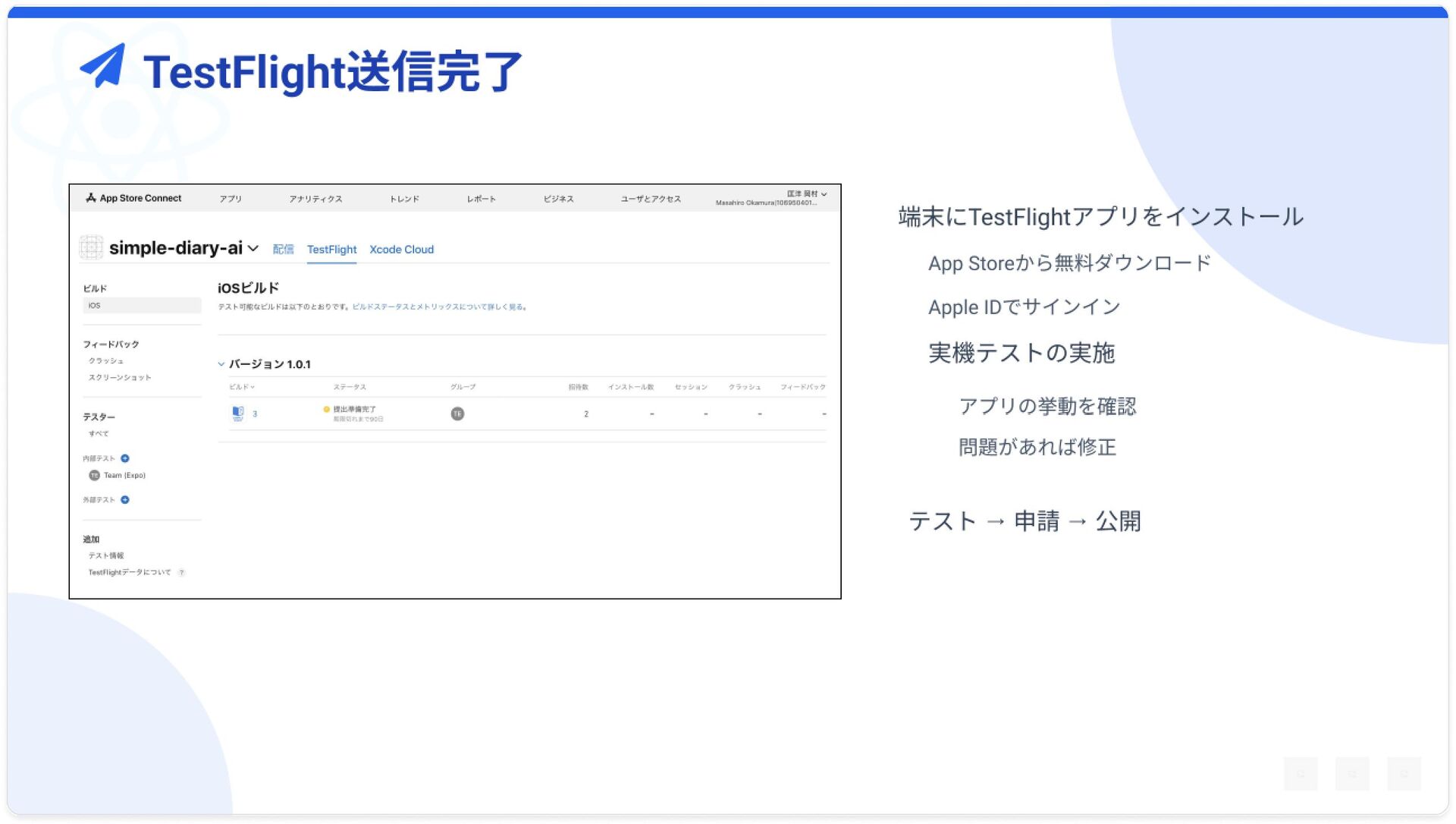The height and width of the screenshot is (824, 1456).
Task: Sort by the ビルド column header
Action: point(242,387)
